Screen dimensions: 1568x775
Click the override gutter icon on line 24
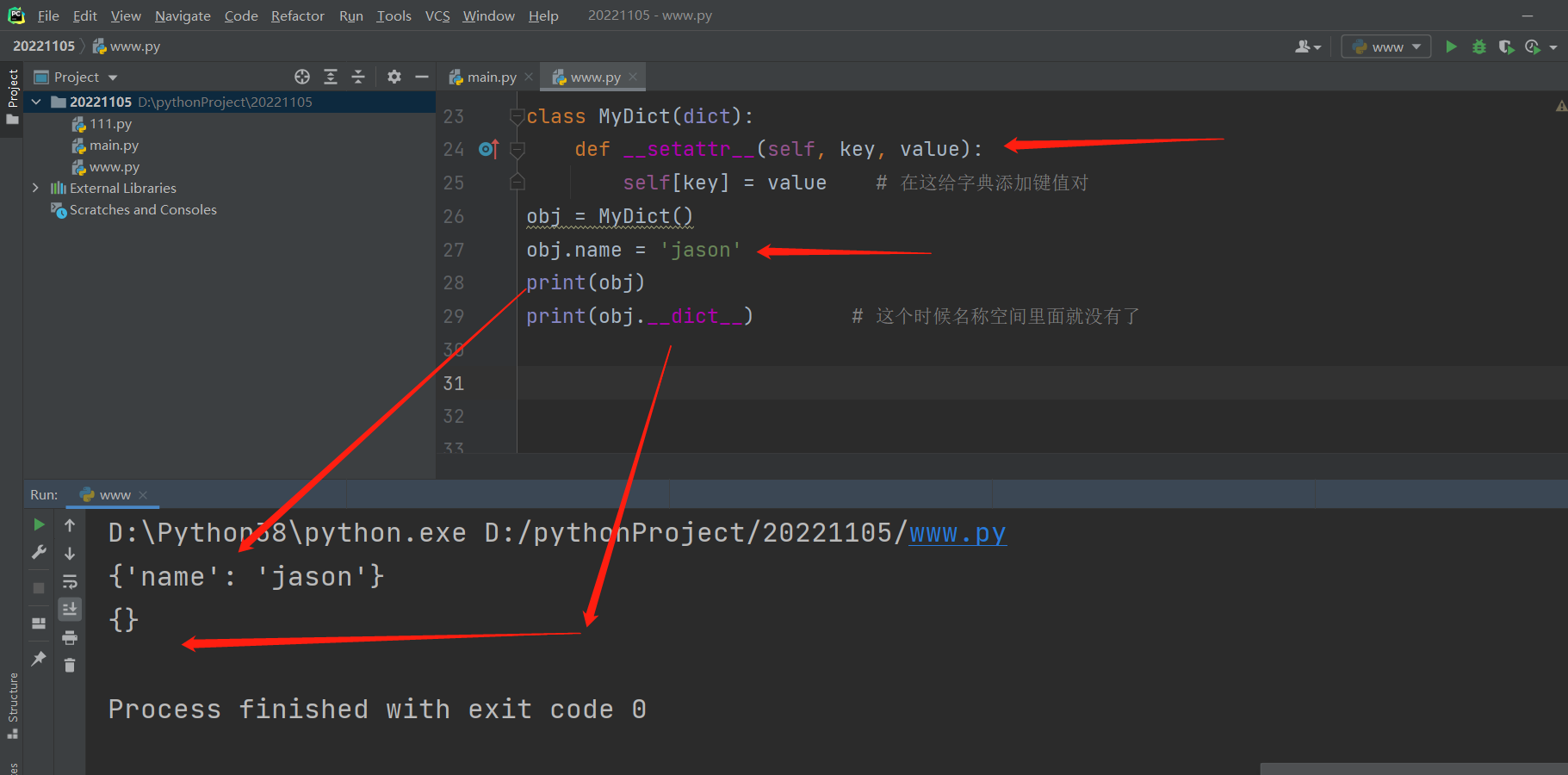click(488, 149)
